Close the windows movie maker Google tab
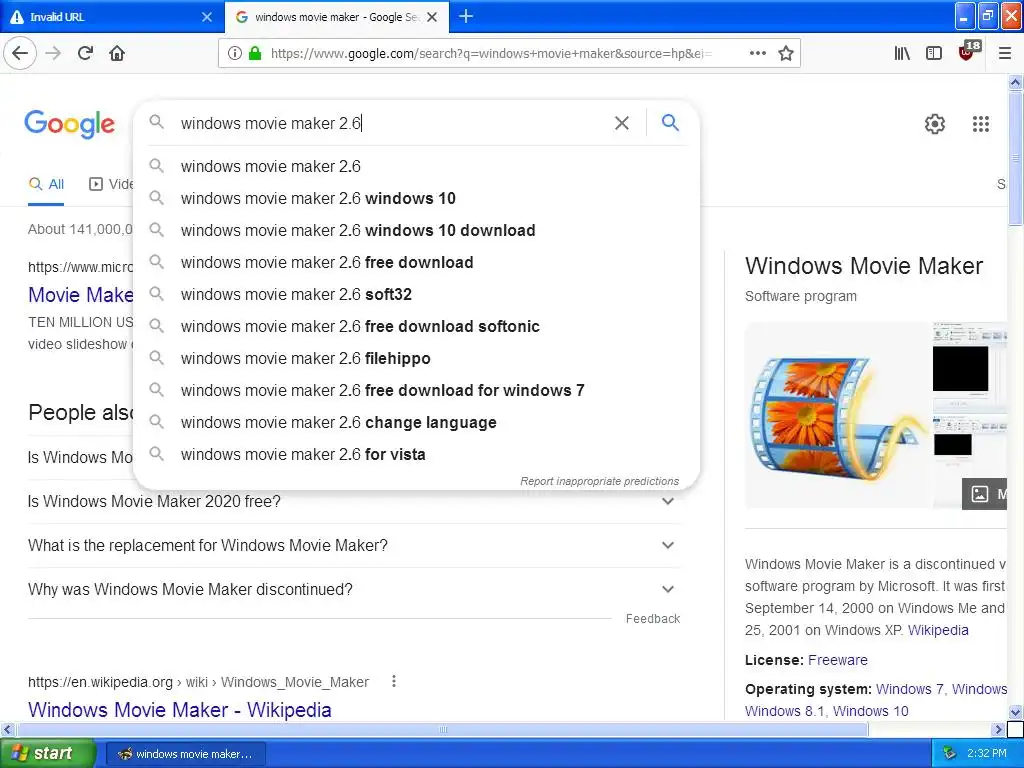 point(432,17)
